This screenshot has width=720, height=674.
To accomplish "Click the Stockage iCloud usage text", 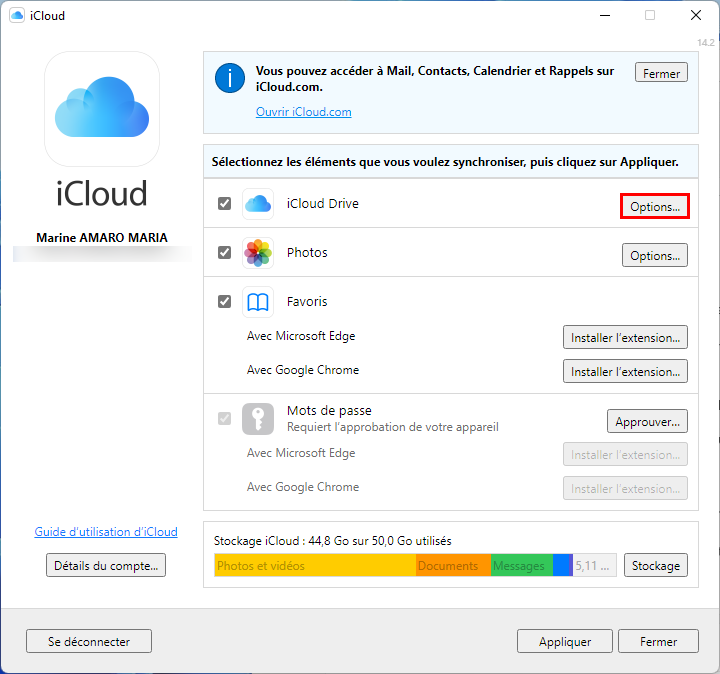I will coord(332,541).
